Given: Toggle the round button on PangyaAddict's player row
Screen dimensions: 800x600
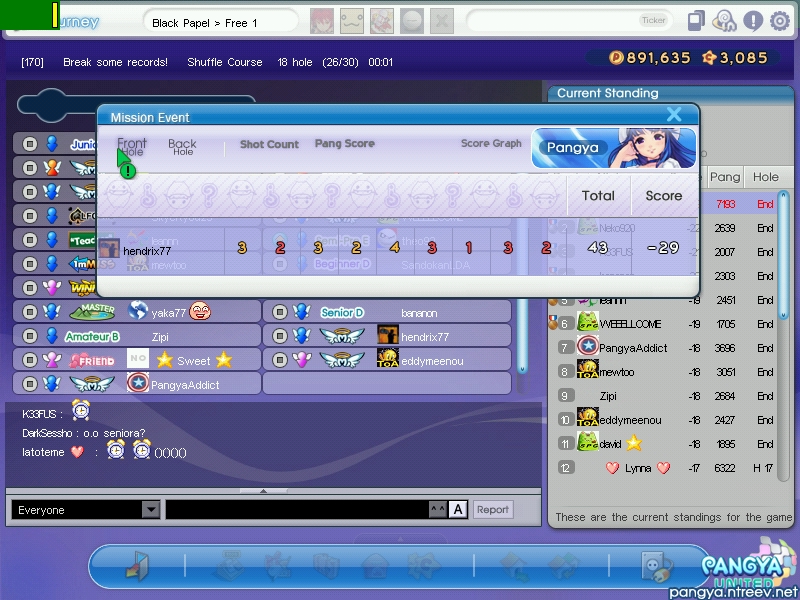Looking at the screenshot, I should tap(30, 384).
